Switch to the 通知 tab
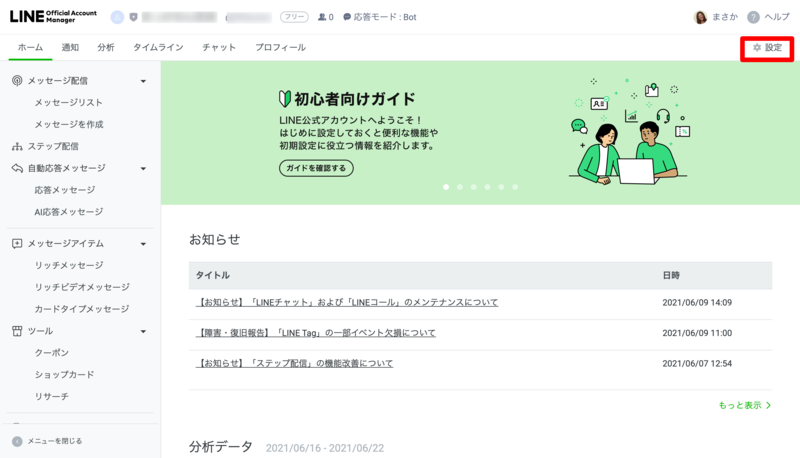800x458 pixels. (70, 47)
